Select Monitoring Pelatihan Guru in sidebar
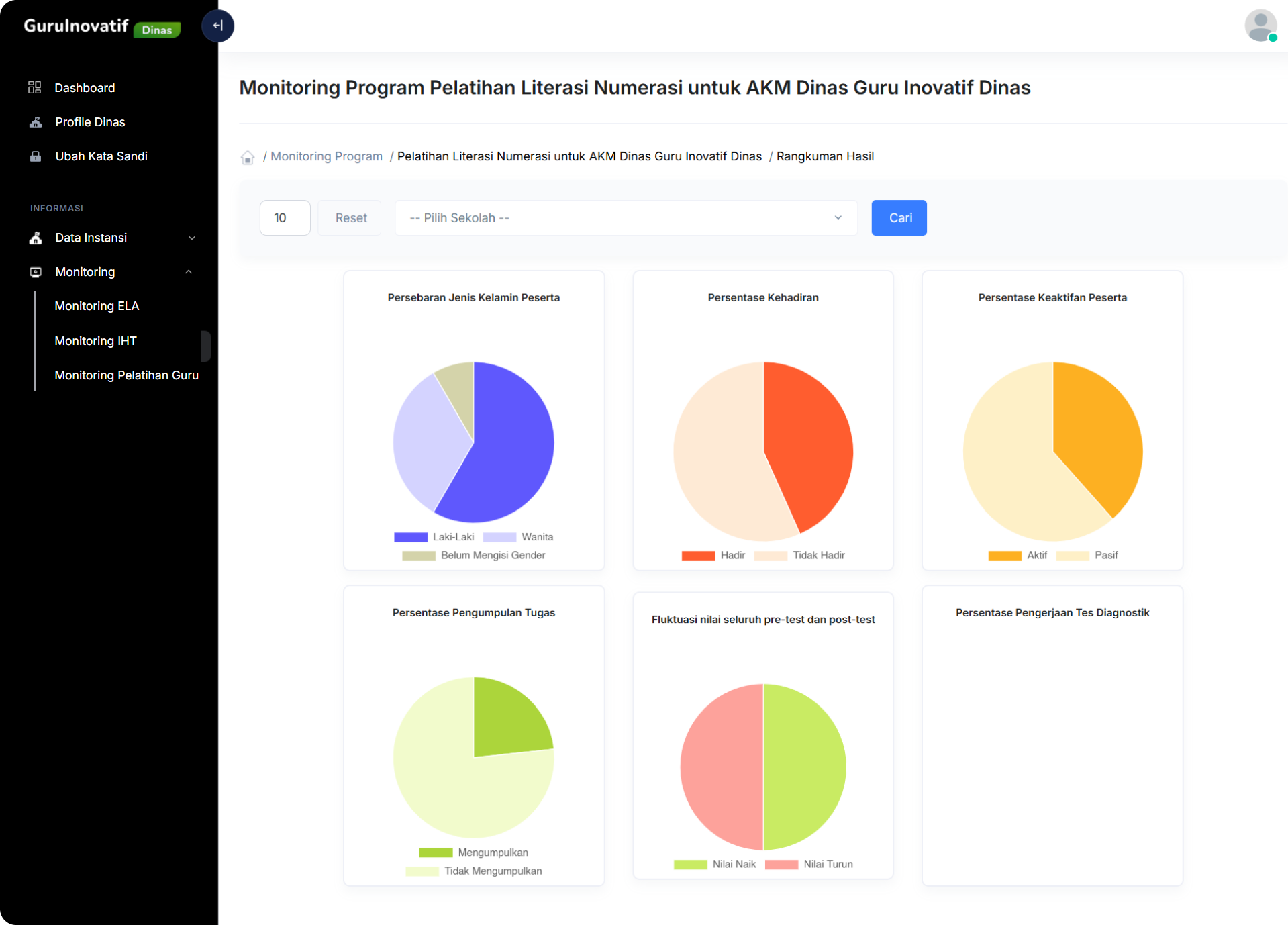The height and width of the screenshot is (925, 1288). tap(126, 375)
